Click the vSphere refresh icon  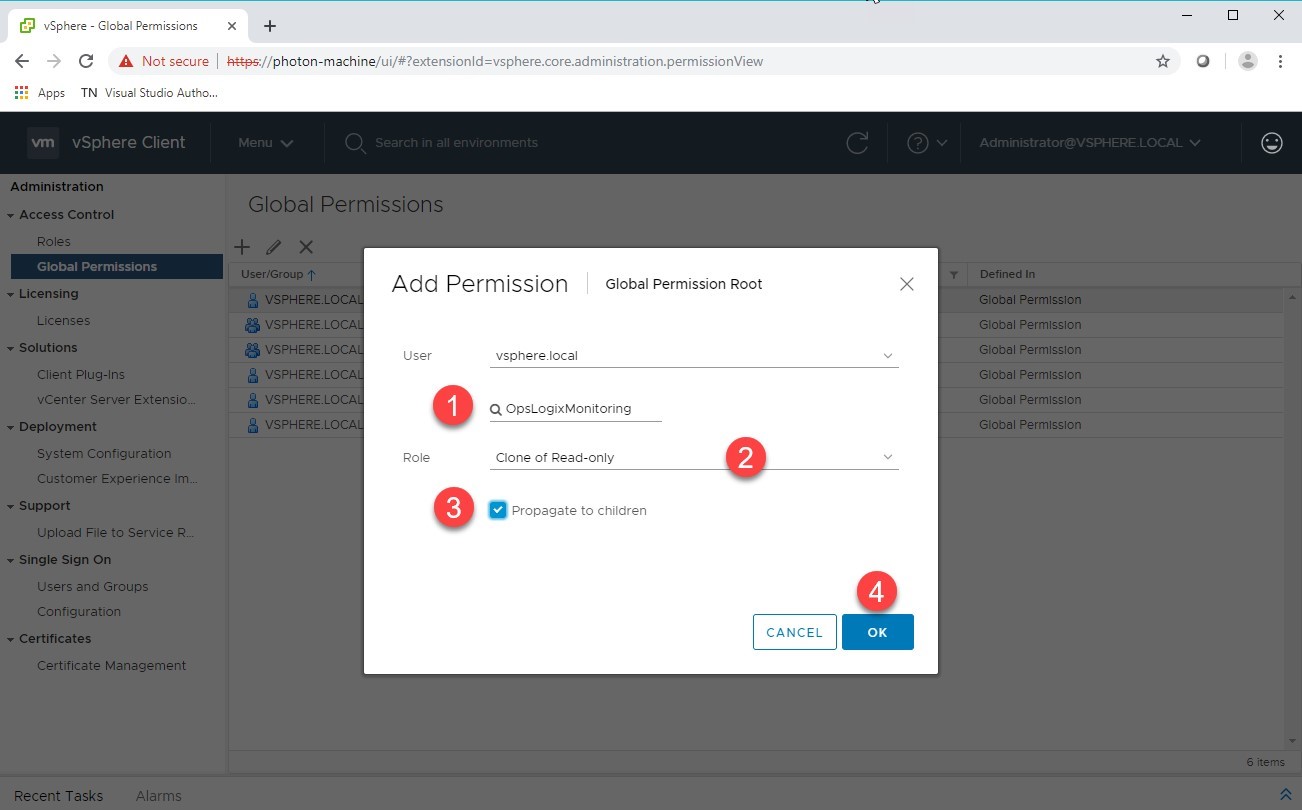[x=857, y=143]
